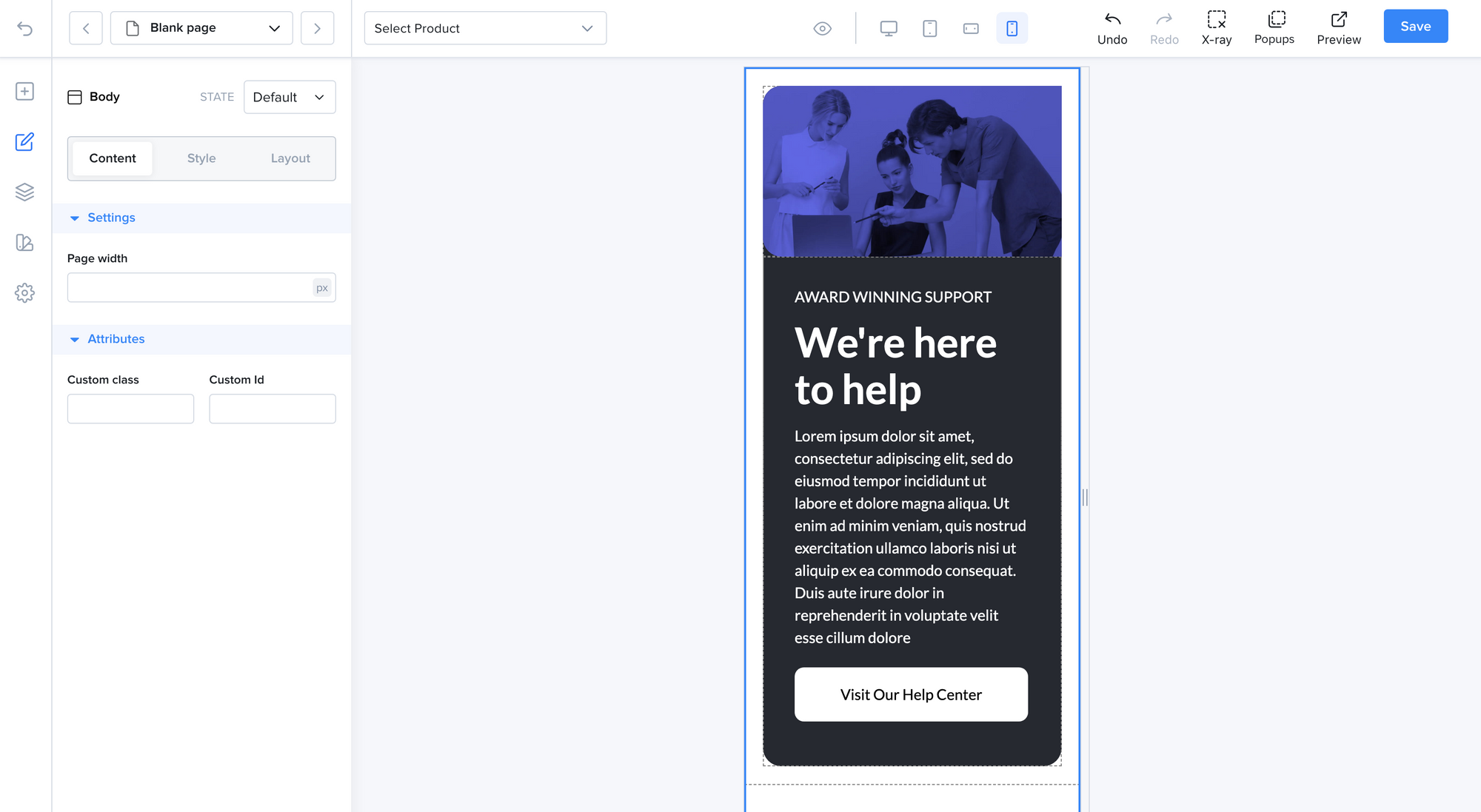Collapse the Settings section
Image resolution: width=1481 pixels, height=812 pixels.
(201, 218)
